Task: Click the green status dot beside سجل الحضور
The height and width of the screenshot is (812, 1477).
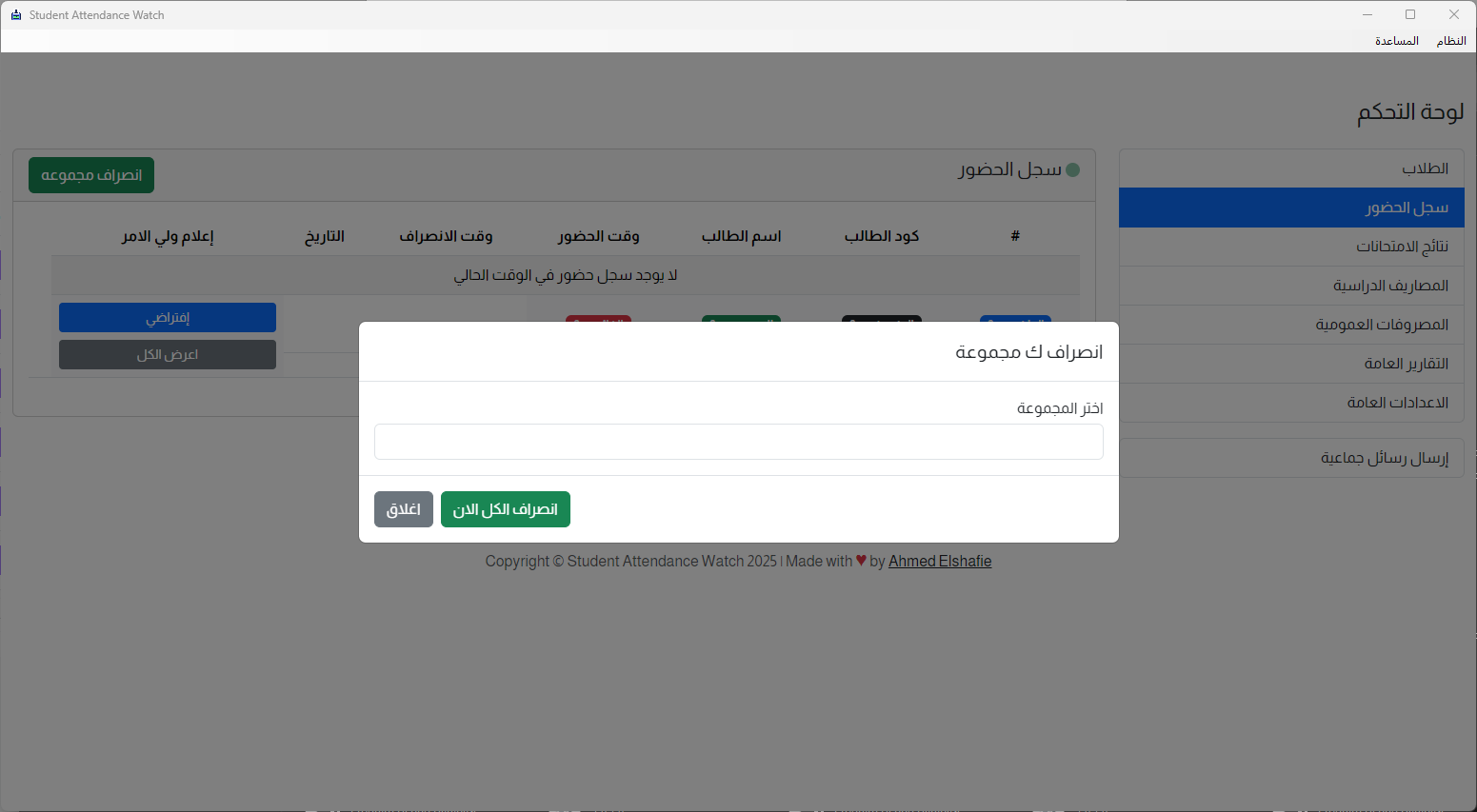Action: tap(1072, 170)
